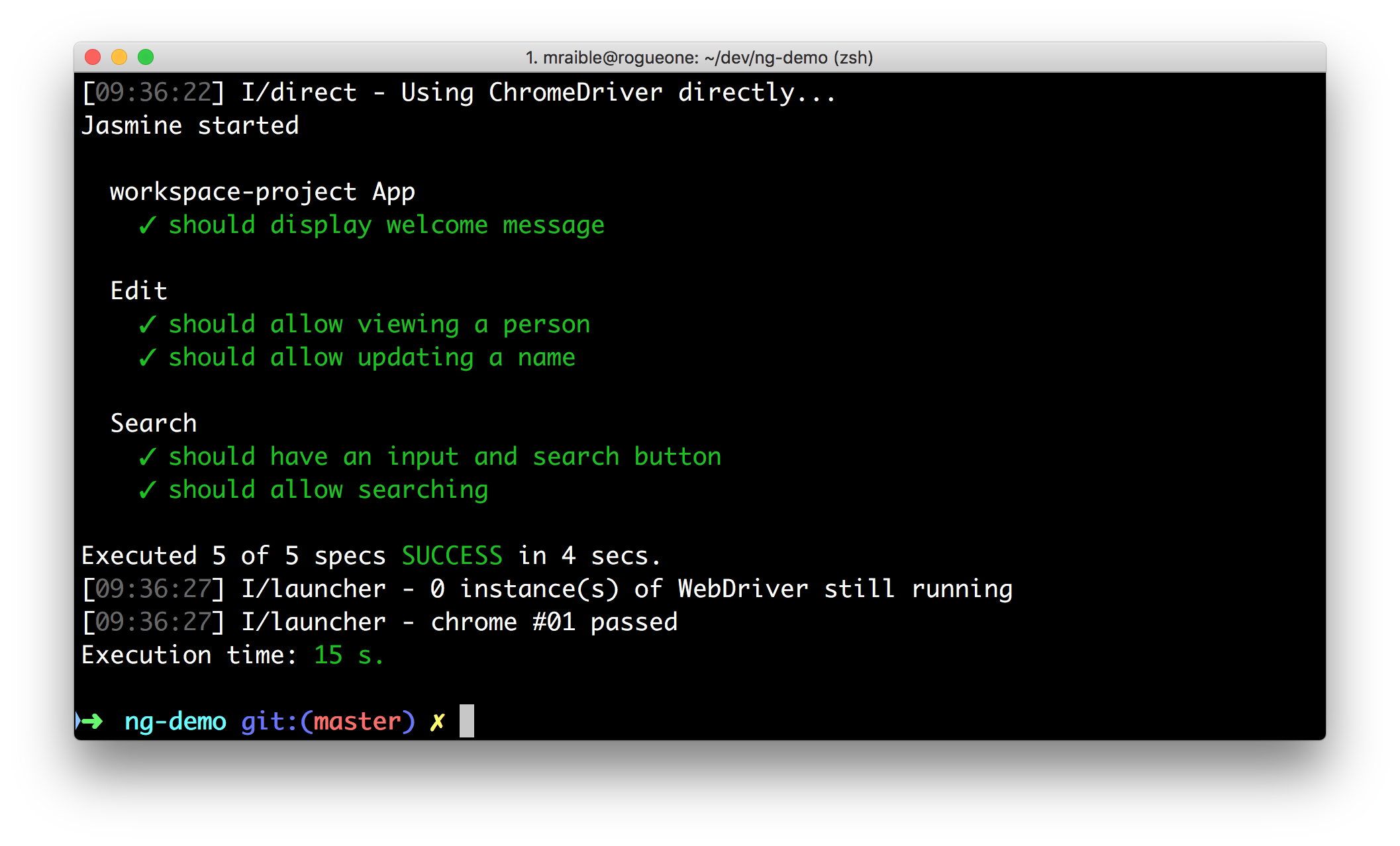Viewport: 1400px width, 846px height.
Task: Click the green 15 s. execution time
Action: coord(348,655)
